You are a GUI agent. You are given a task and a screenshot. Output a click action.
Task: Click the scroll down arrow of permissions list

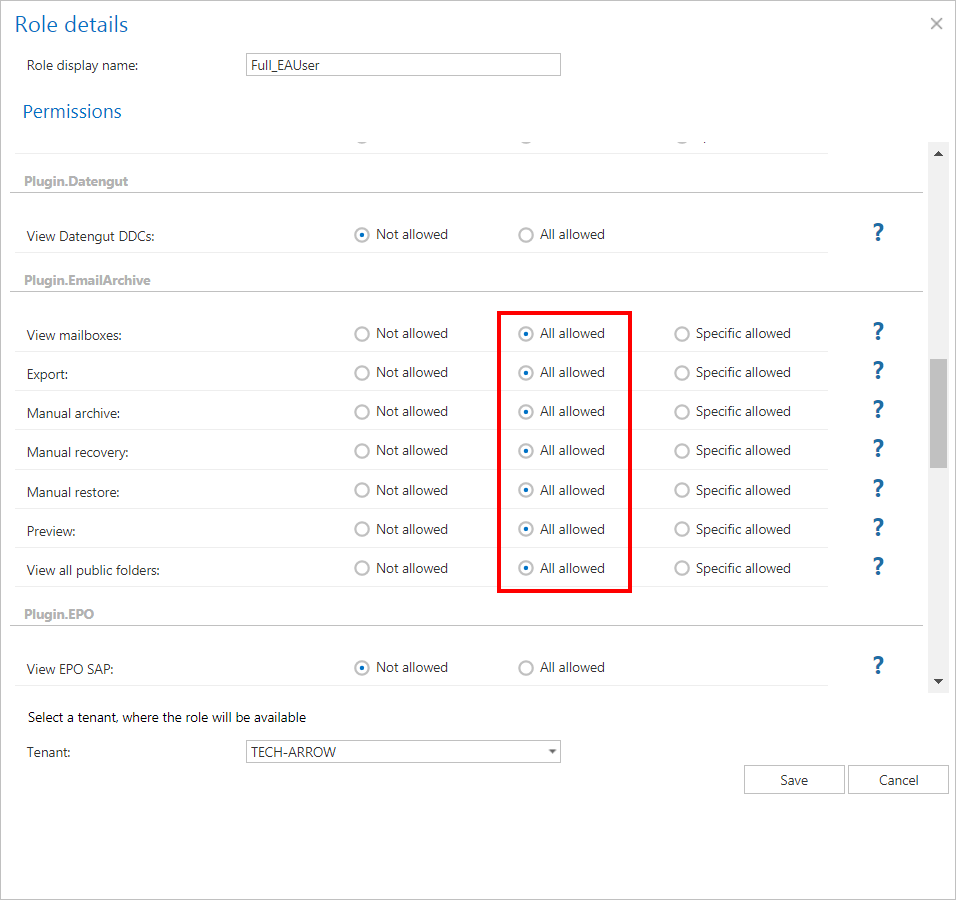(938, 681)
